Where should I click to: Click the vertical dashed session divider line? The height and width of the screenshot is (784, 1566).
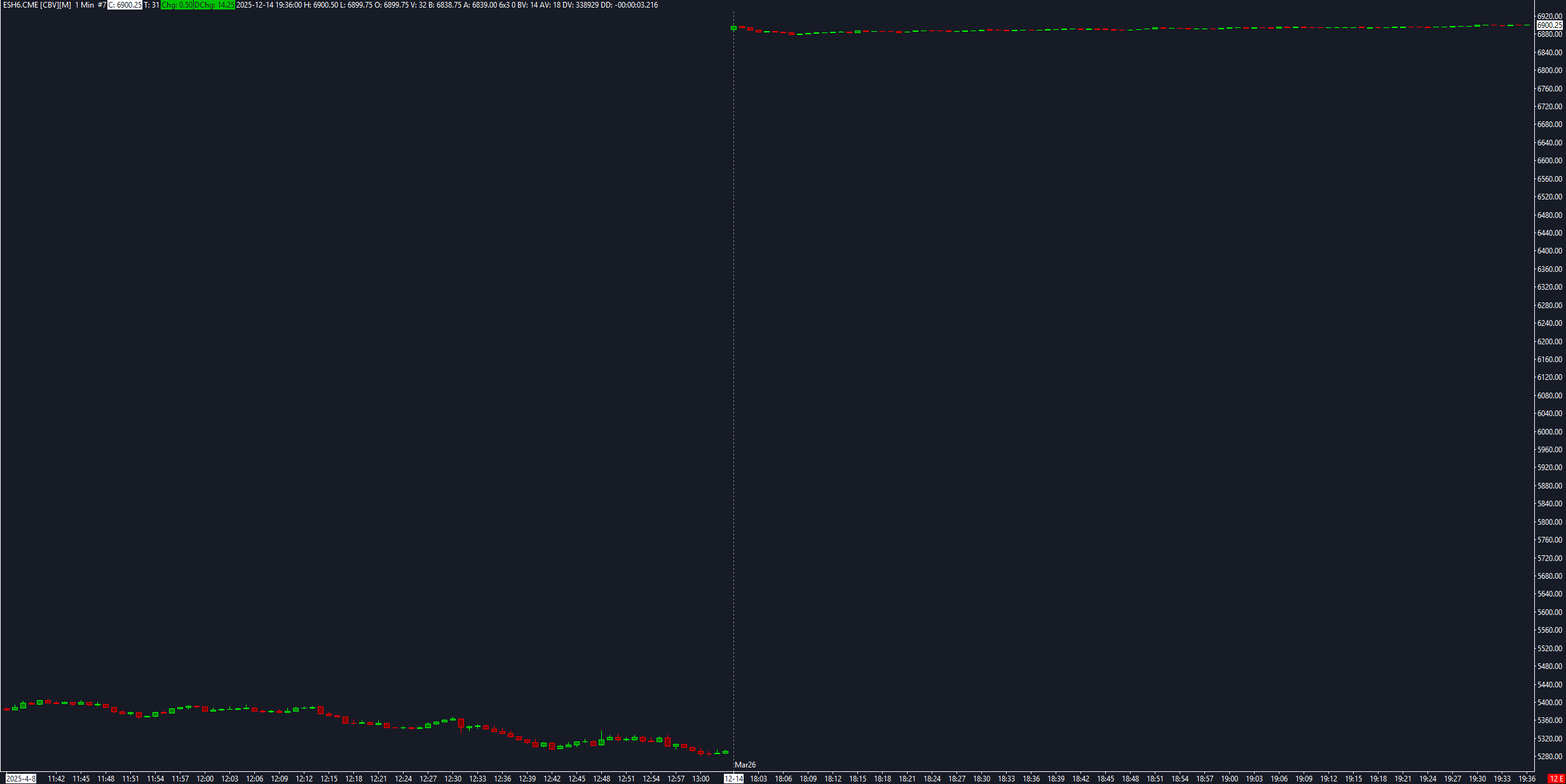733,381
